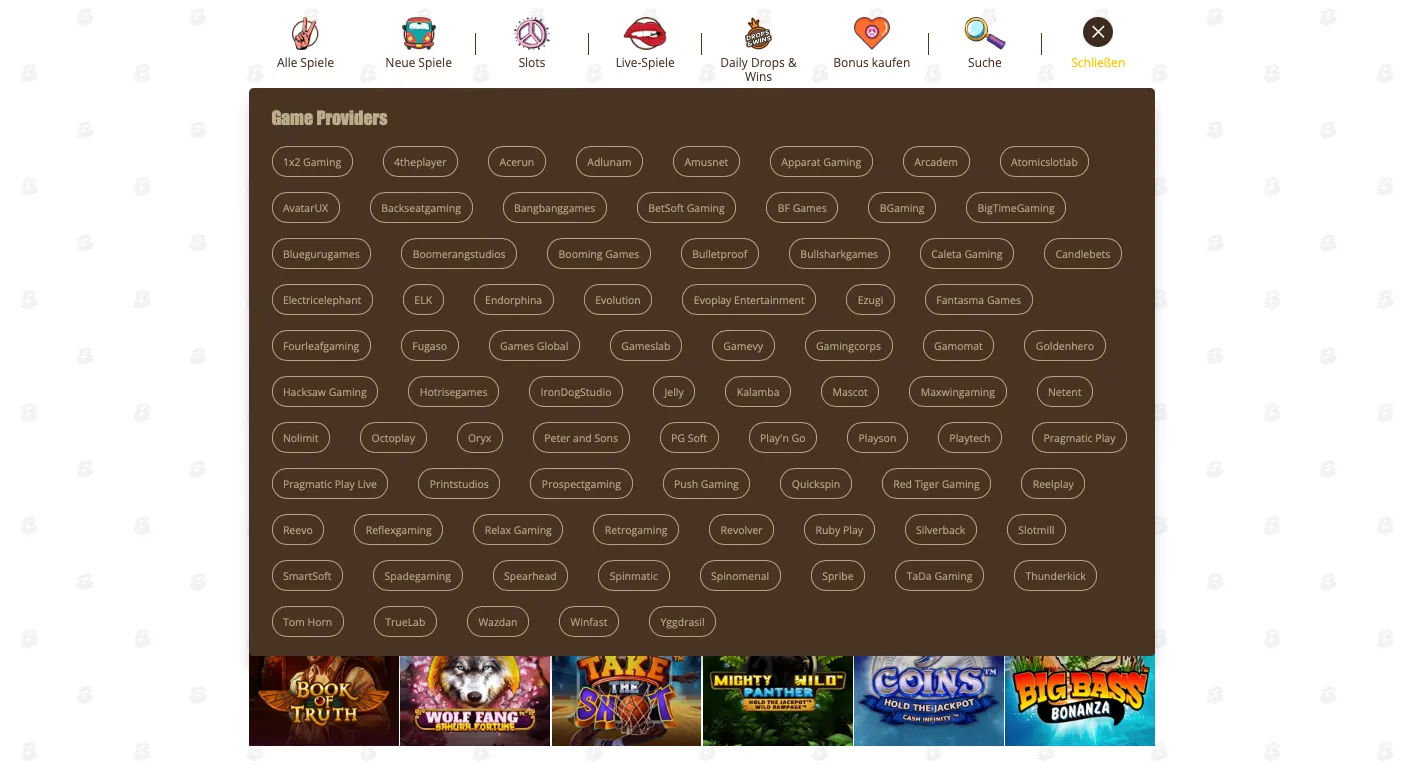Click the Neue Spiele van icon
This screenshot has height=765, width=1425.
418,32
